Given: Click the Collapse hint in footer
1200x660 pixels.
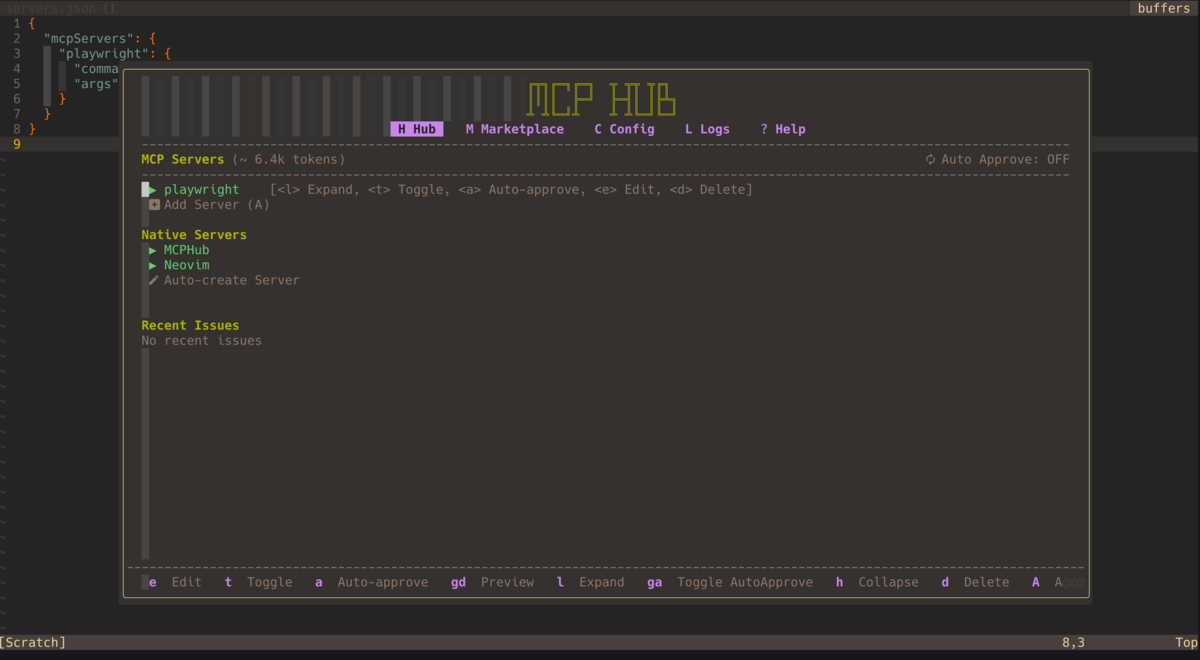Looking at the screenshot, I should click(x=878, y=582).
